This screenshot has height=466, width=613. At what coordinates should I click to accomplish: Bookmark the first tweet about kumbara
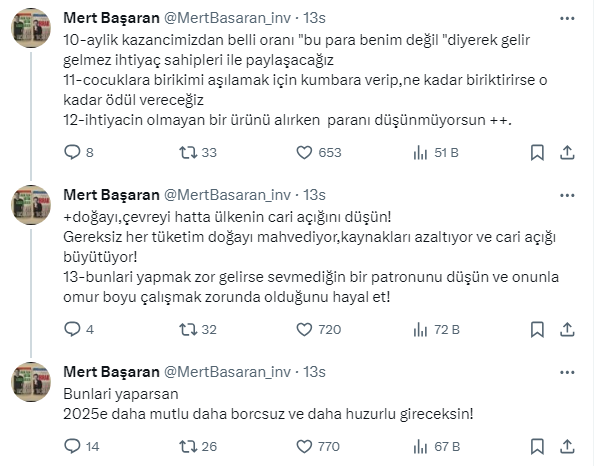click(537, 153)
